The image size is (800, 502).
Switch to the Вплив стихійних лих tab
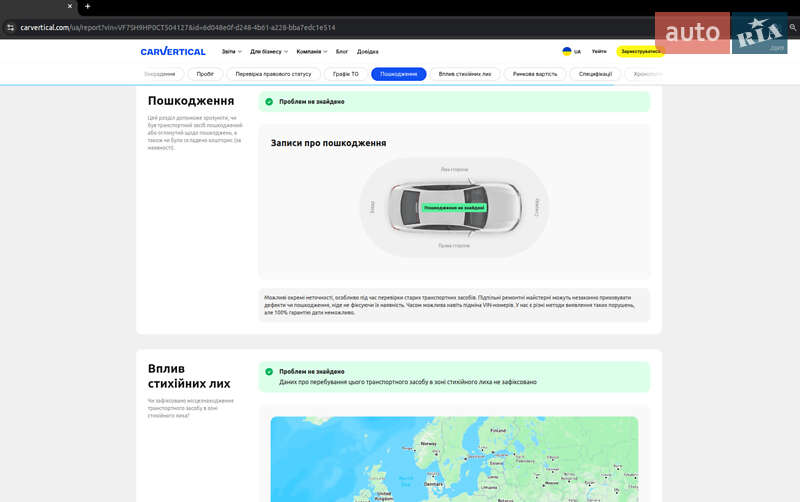(x=465, y=74)
